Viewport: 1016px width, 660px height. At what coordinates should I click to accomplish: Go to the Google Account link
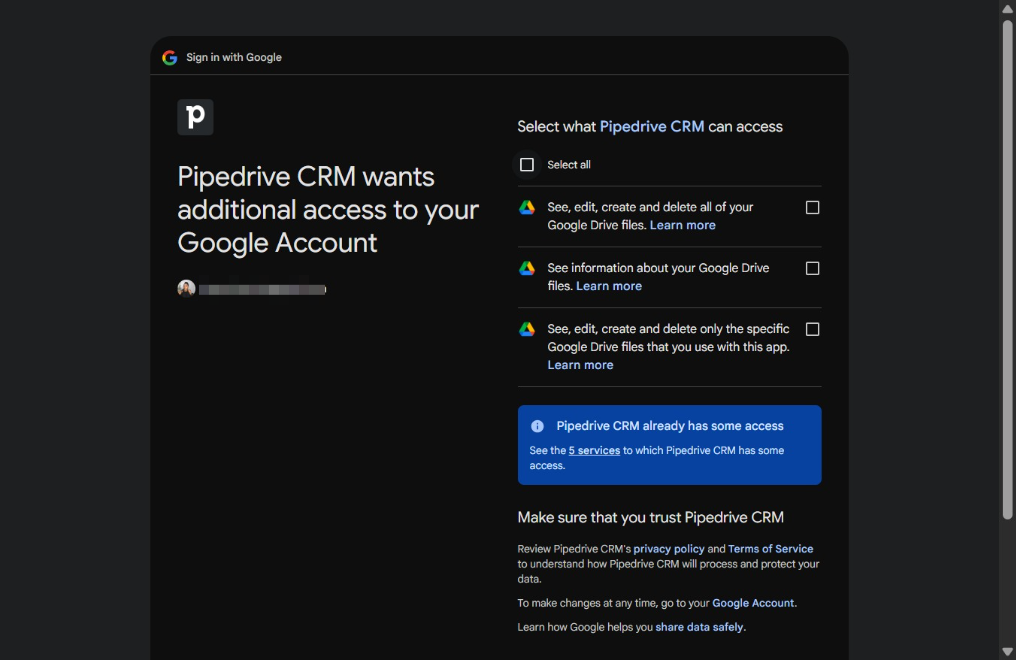pos(753,603)
